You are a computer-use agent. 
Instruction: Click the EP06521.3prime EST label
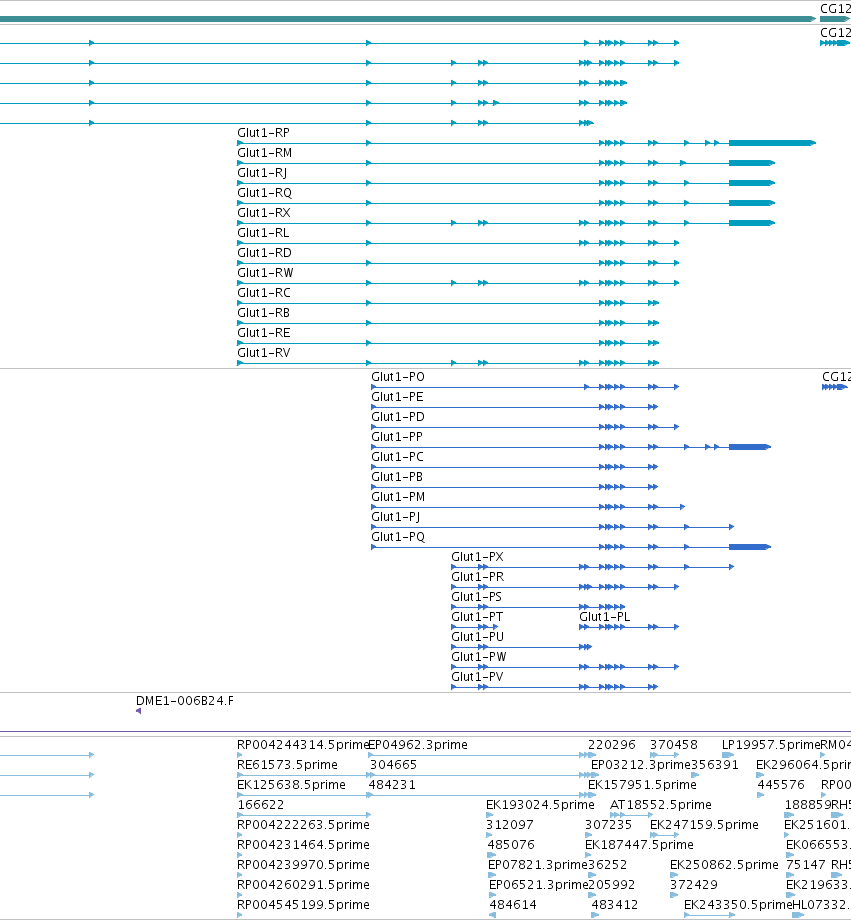point(538,884)
